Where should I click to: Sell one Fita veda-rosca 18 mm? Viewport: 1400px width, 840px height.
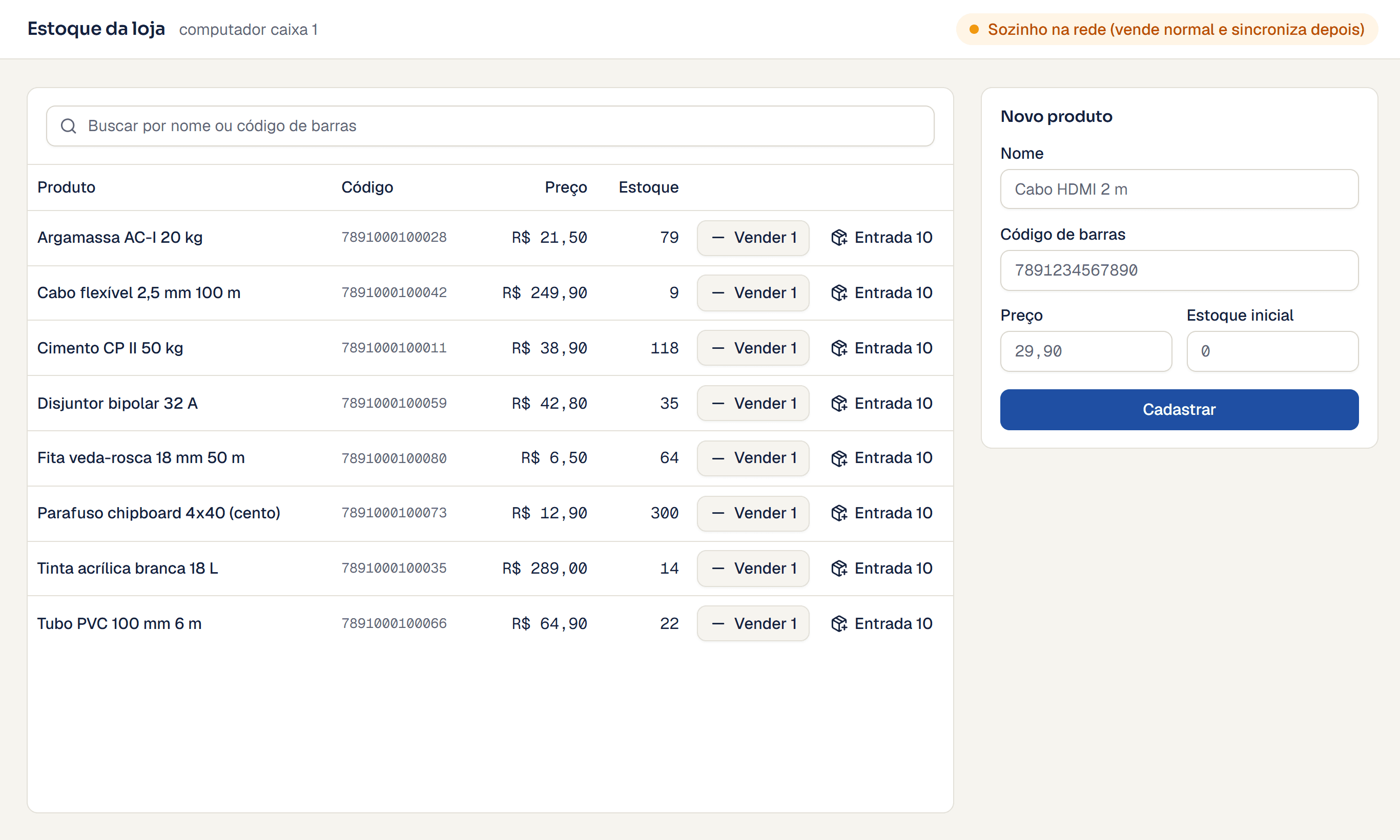[x=753, y=458]
